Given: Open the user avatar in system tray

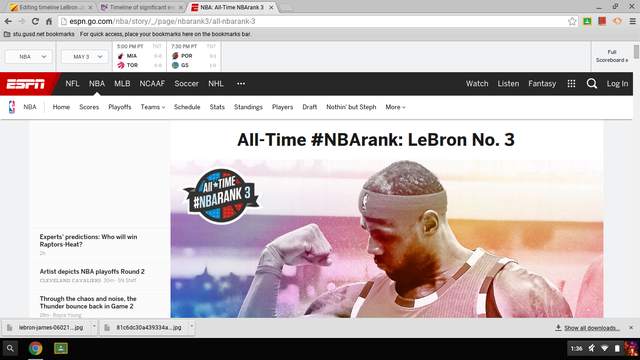Looking at the screenshot, I should click(x=631, y=348).
